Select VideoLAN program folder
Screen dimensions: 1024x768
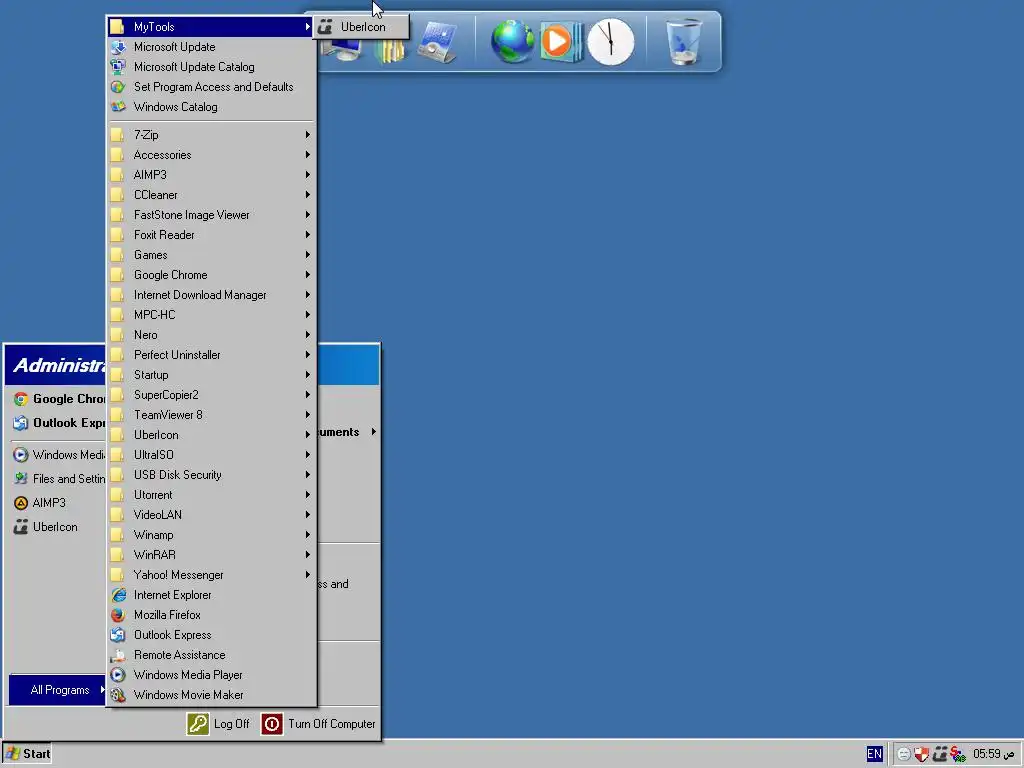tap(212, 515)
